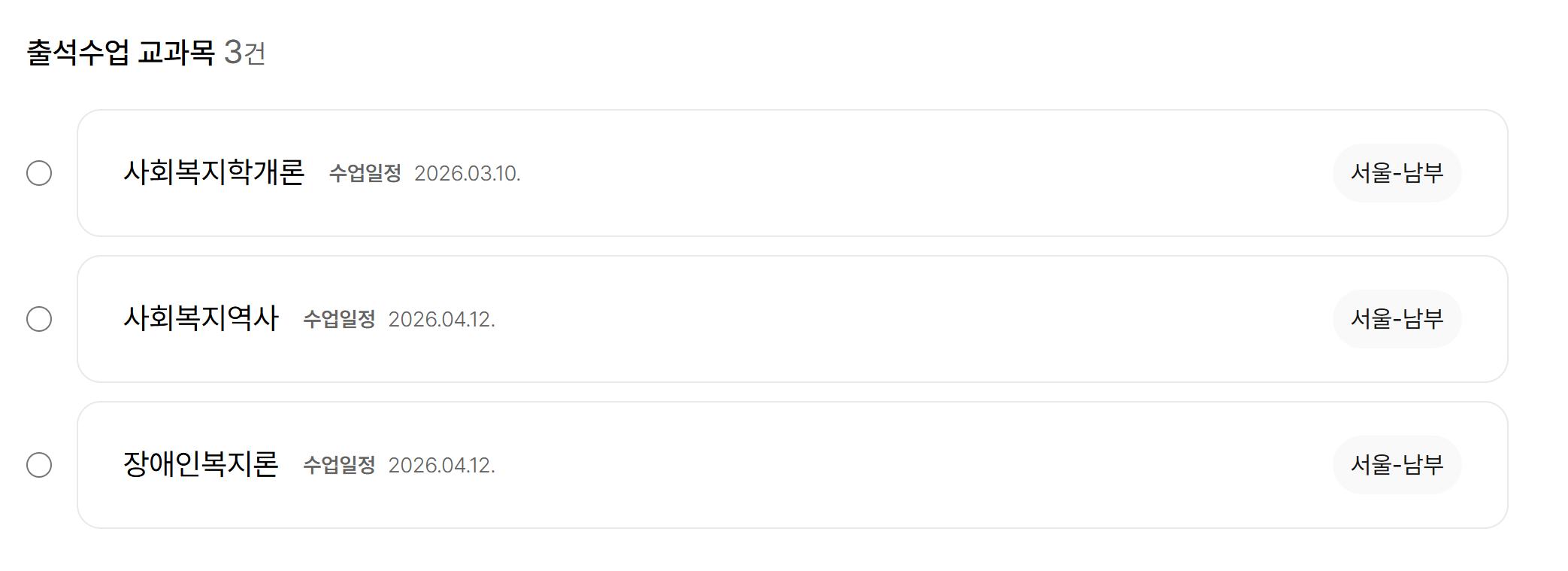This screenshot has width=1568, height=571.
Task: Click 서울-남부 badge in 사회복지역사 card
Action: pyautogui.click(x=1397, y=319)
